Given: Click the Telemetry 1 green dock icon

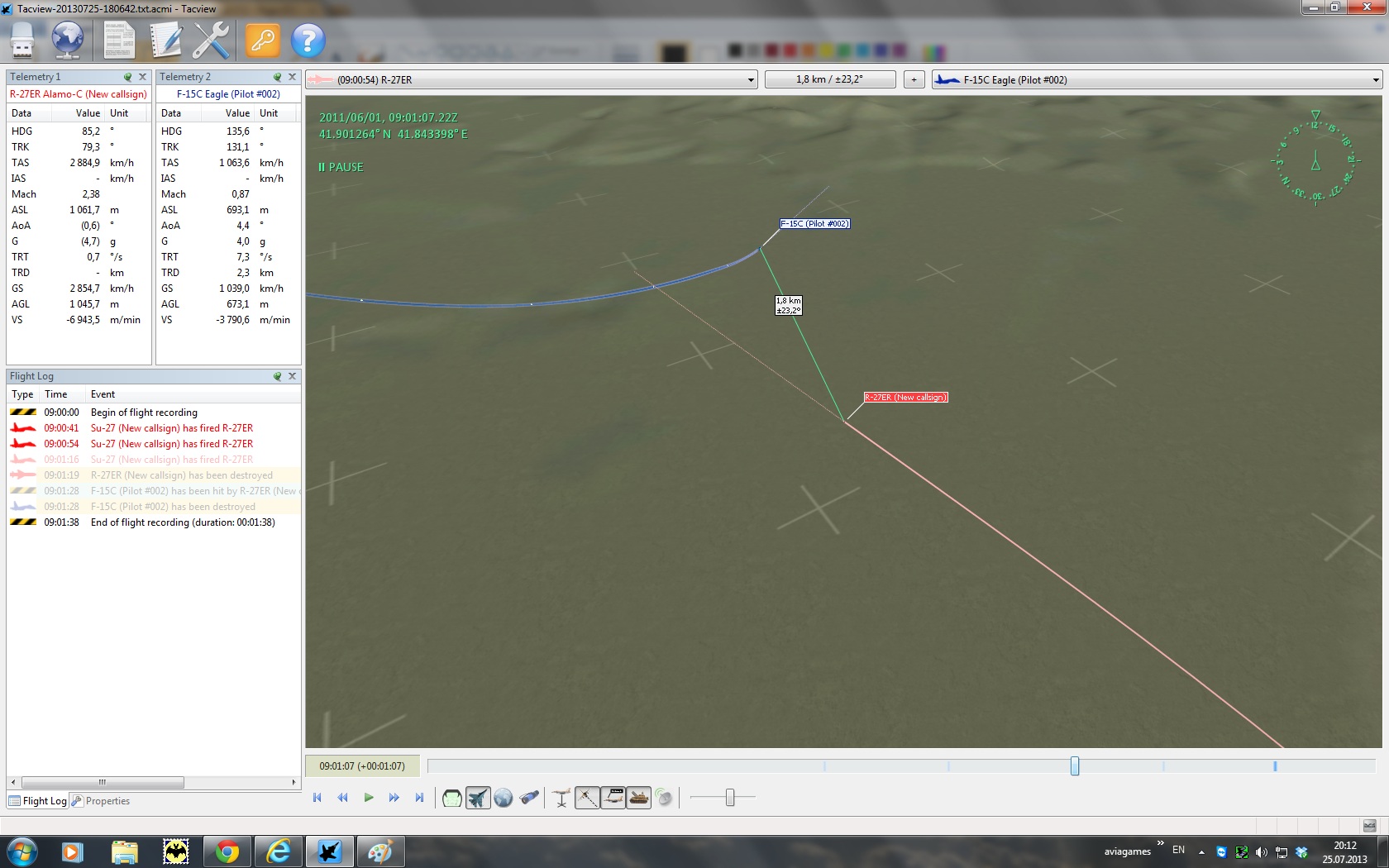Looking at the screenshot, I should point(128,77).
